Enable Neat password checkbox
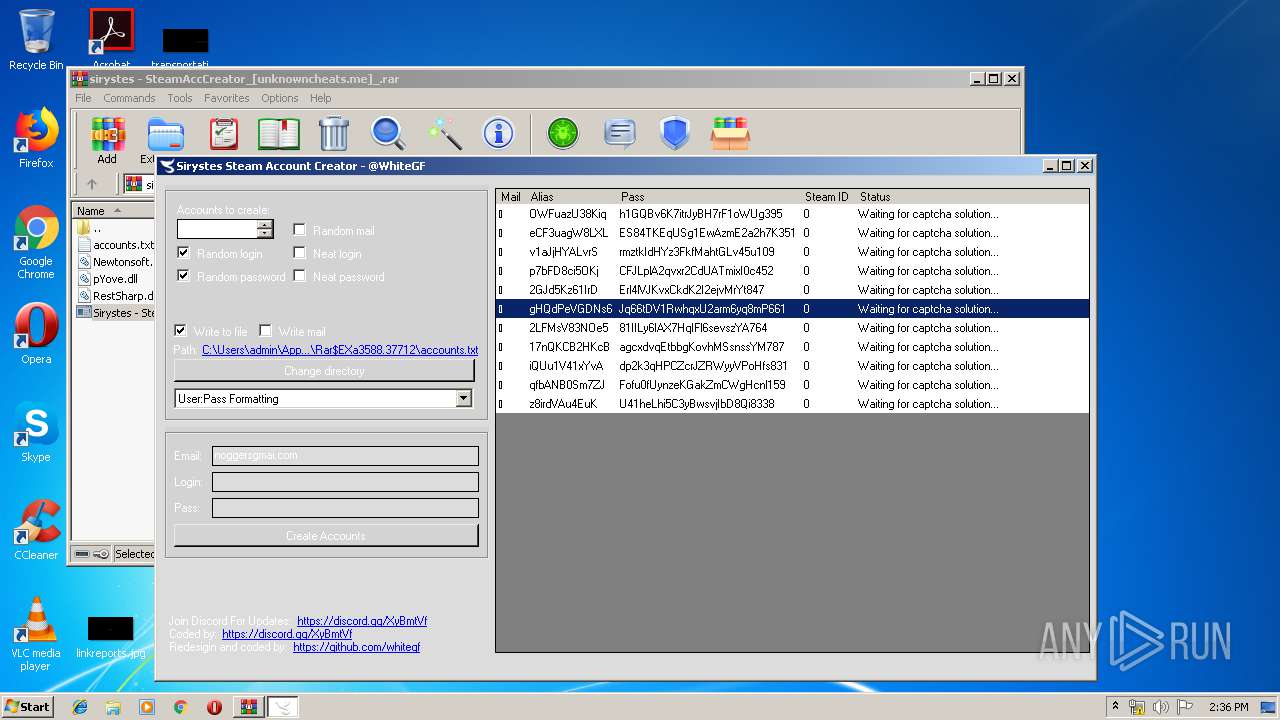This screenshot has width=1280, height=720. [299, 276]
